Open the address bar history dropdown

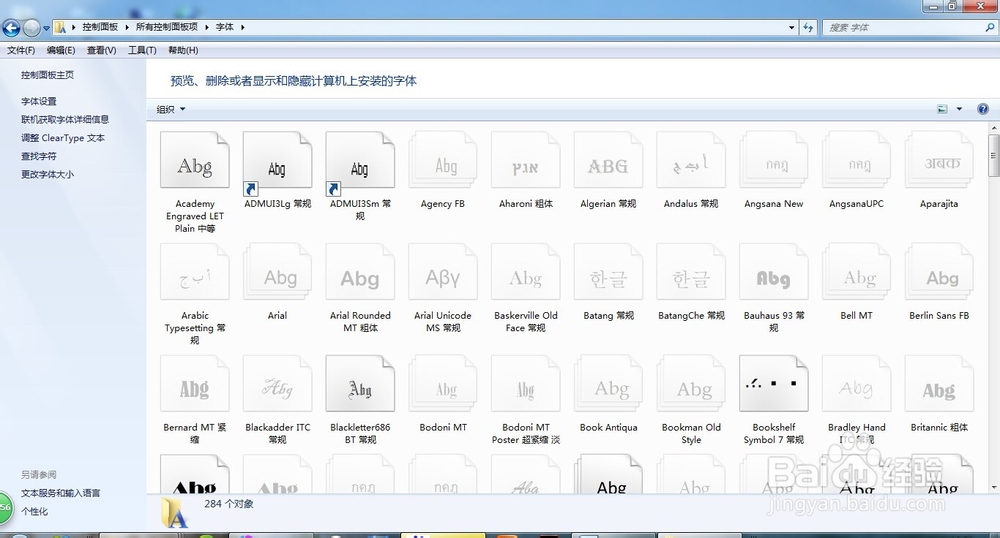(791, 27)
